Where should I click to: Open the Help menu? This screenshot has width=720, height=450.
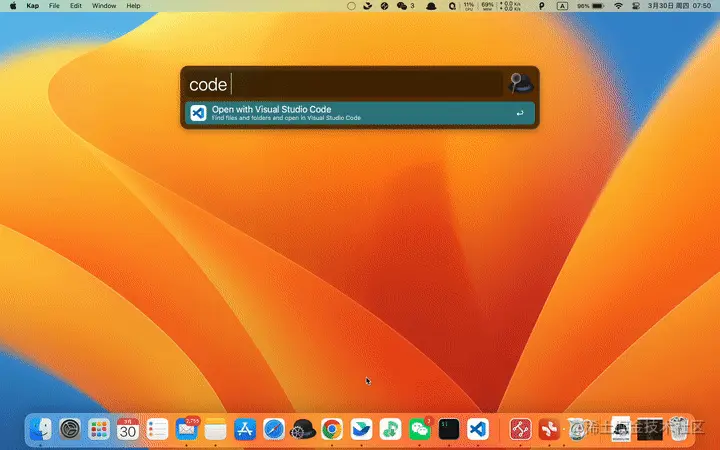coord(133,6)
